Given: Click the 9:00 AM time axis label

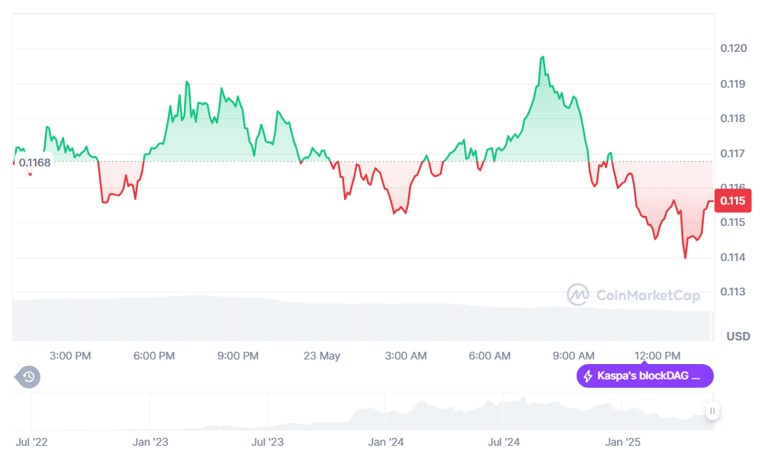Looking at the screenshot, I should click(x=573, y=355).
